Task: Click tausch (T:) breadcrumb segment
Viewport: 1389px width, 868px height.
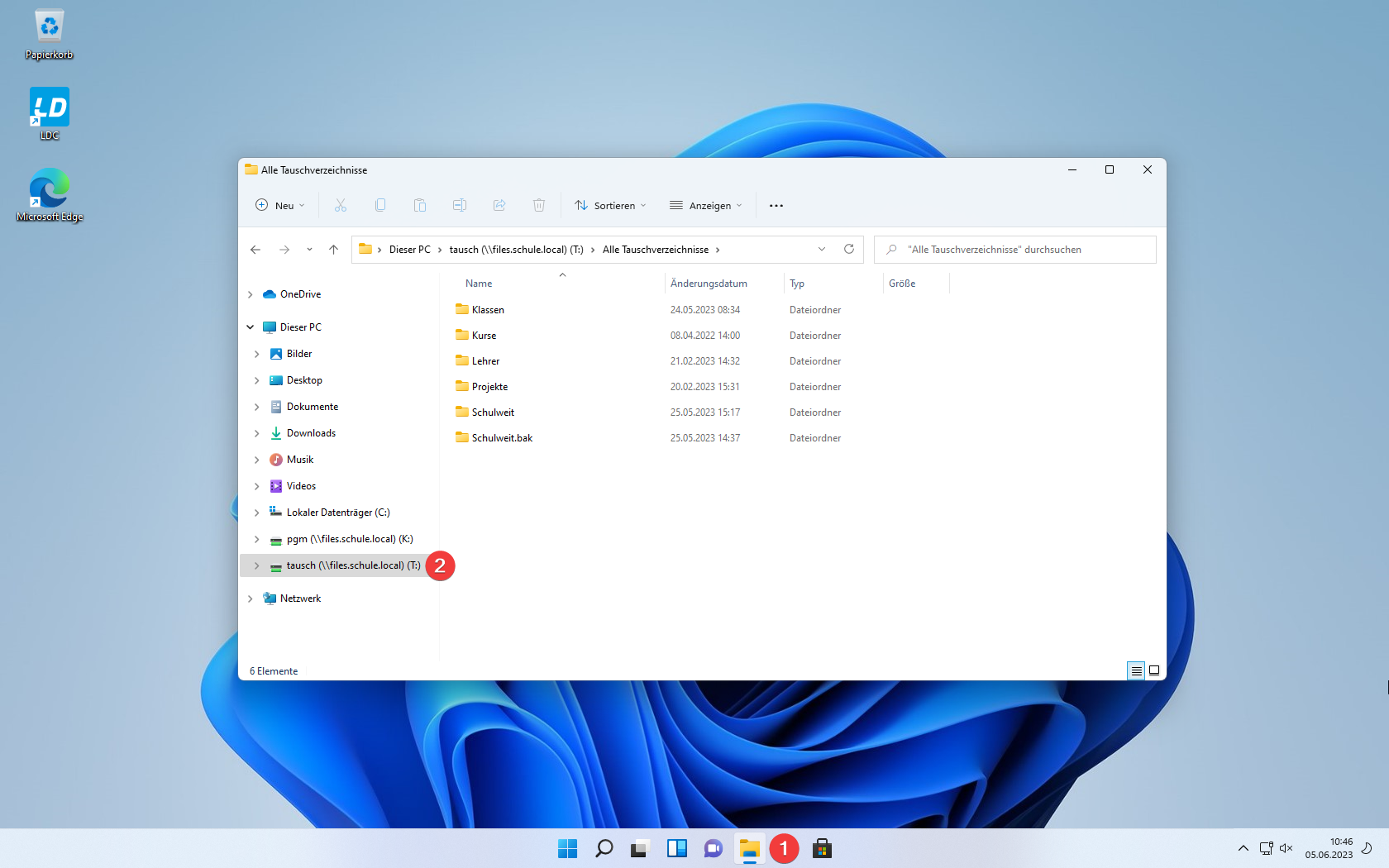Action: coord(517,250)
